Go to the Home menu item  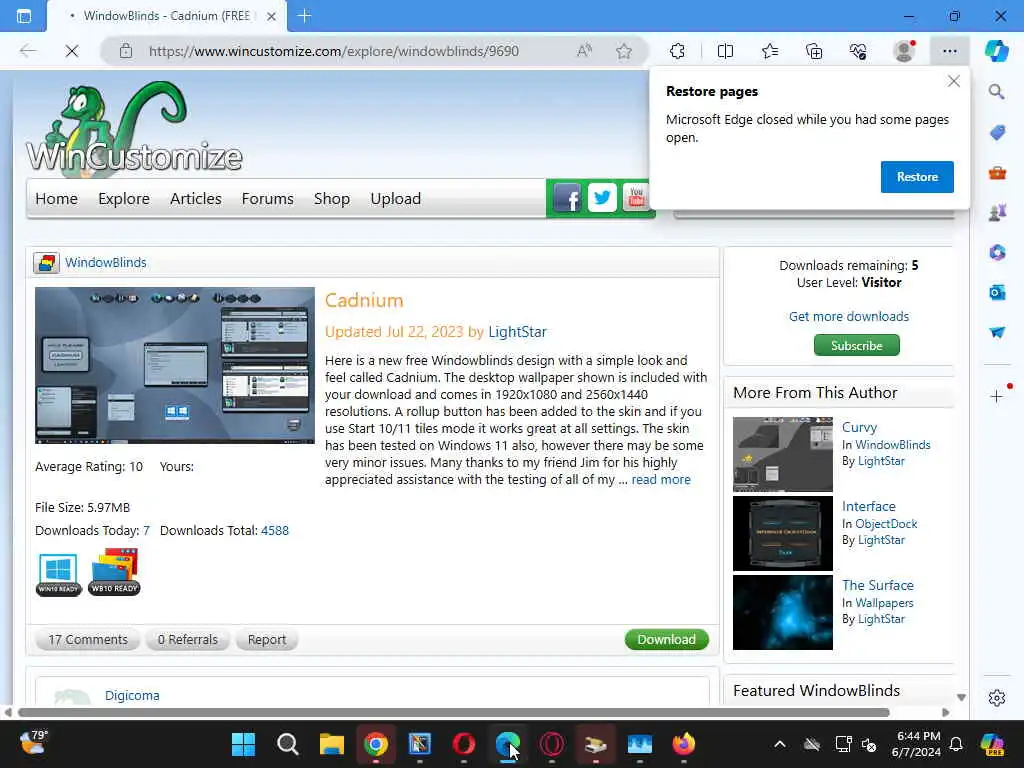click(x=56, y=199)
